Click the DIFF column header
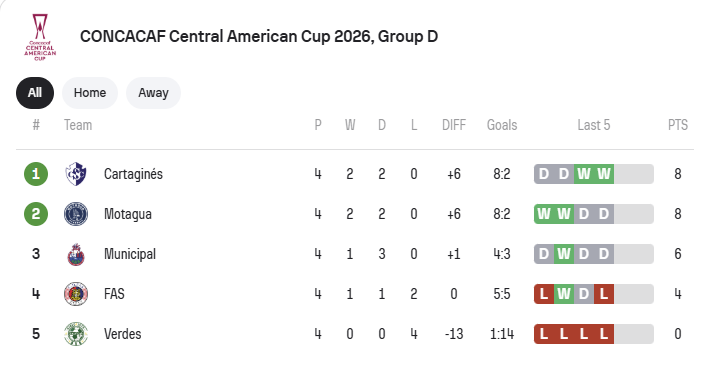Image resolution: width=703 pixels, height=378 pixels. click(x=454, y=125)
